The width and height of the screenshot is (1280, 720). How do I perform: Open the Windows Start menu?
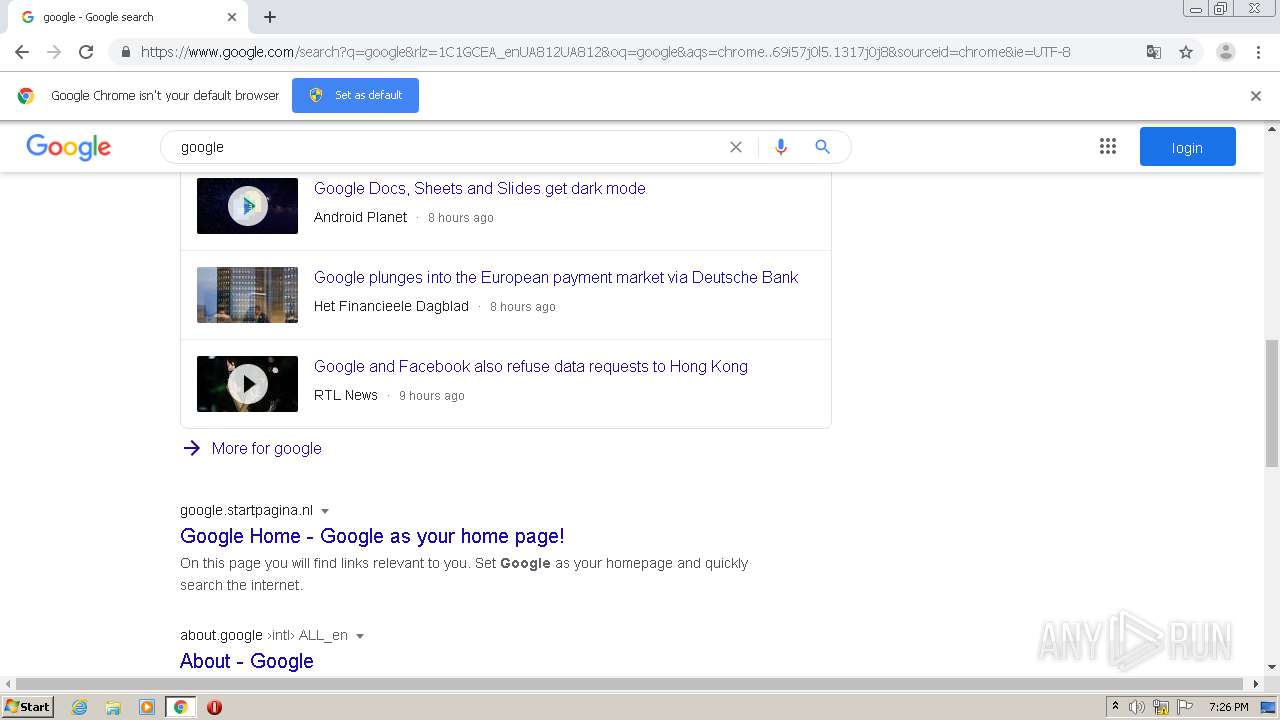click(x=28, y=707)
